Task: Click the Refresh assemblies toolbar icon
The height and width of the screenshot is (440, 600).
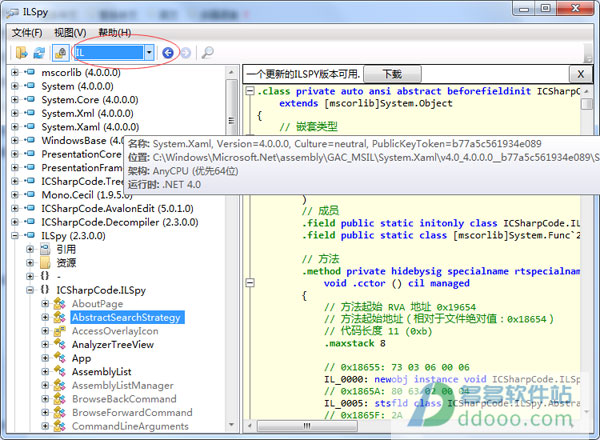Action: click(39, 52)
